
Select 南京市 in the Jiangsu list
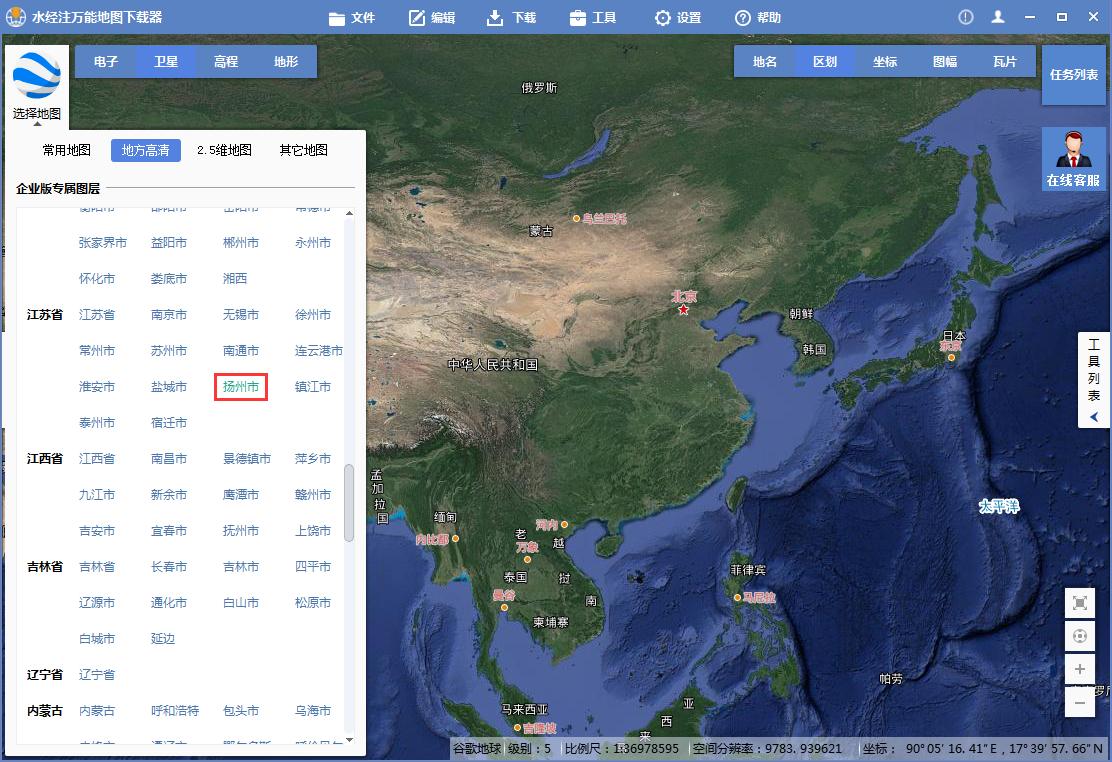[x=168, y=314]
